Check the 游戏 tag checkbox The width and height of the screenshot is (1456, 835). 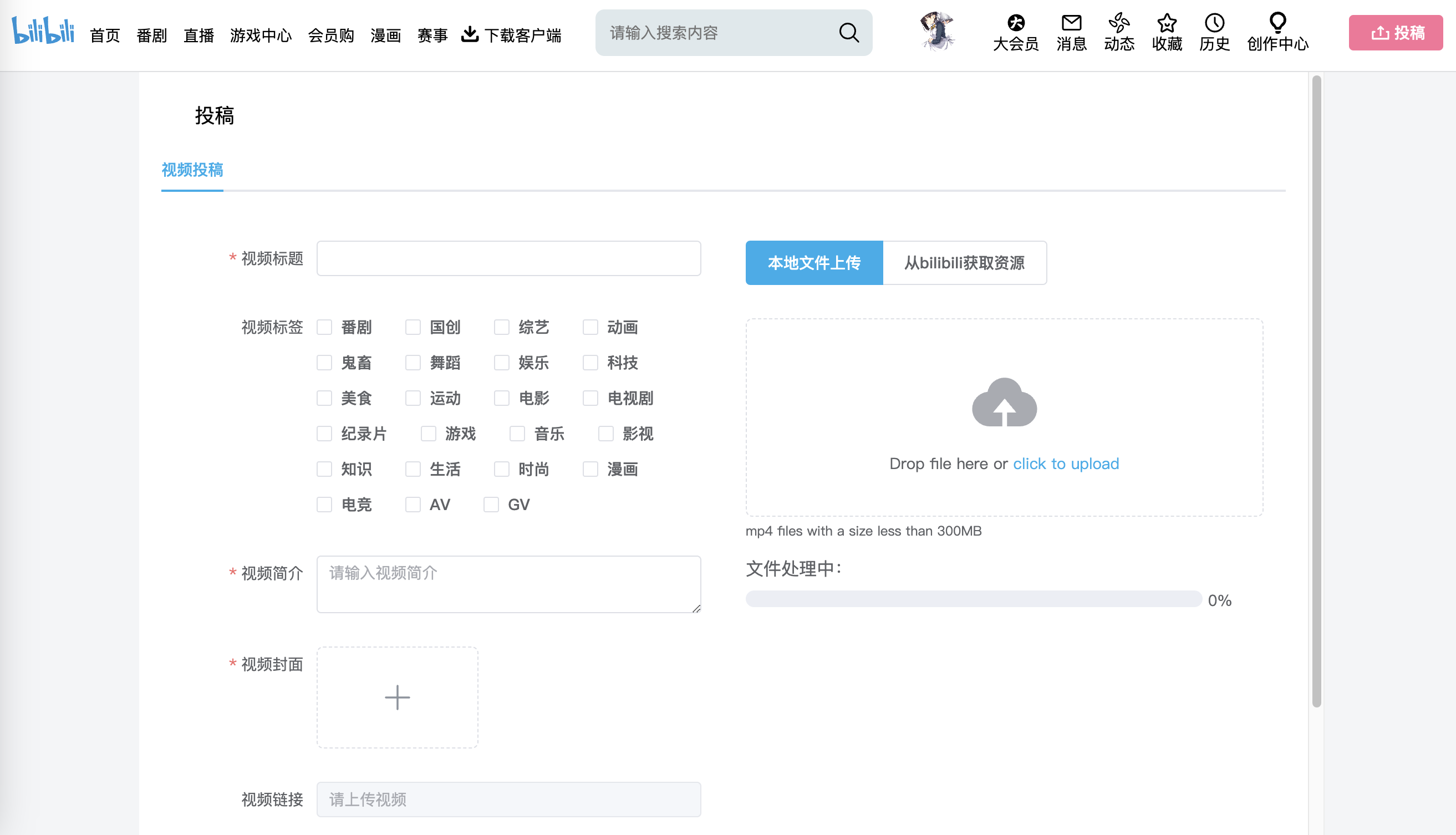click(x=429, y=434)
